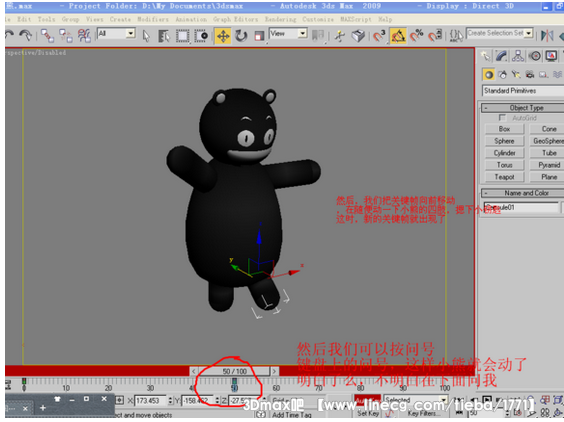Open the Edit menu
The image size is (564, 422).
click(x=24, y=19)
